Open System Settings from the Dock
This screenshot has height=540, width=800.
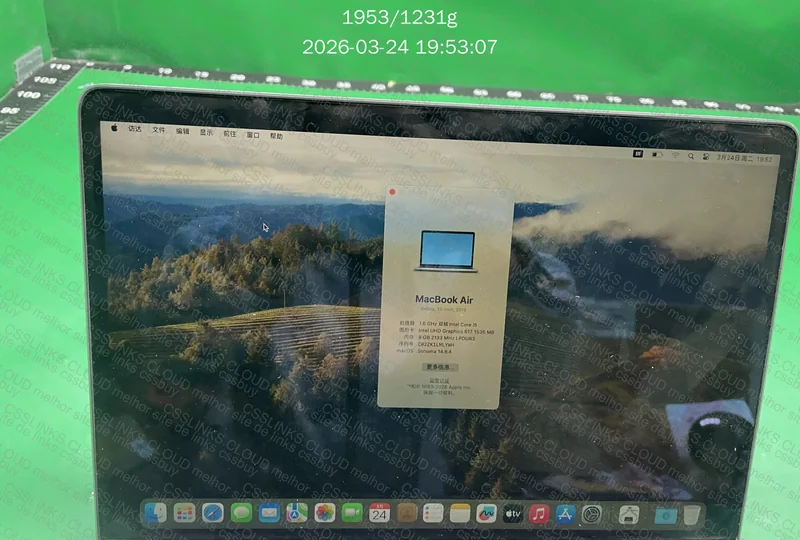tap(592, 514)
